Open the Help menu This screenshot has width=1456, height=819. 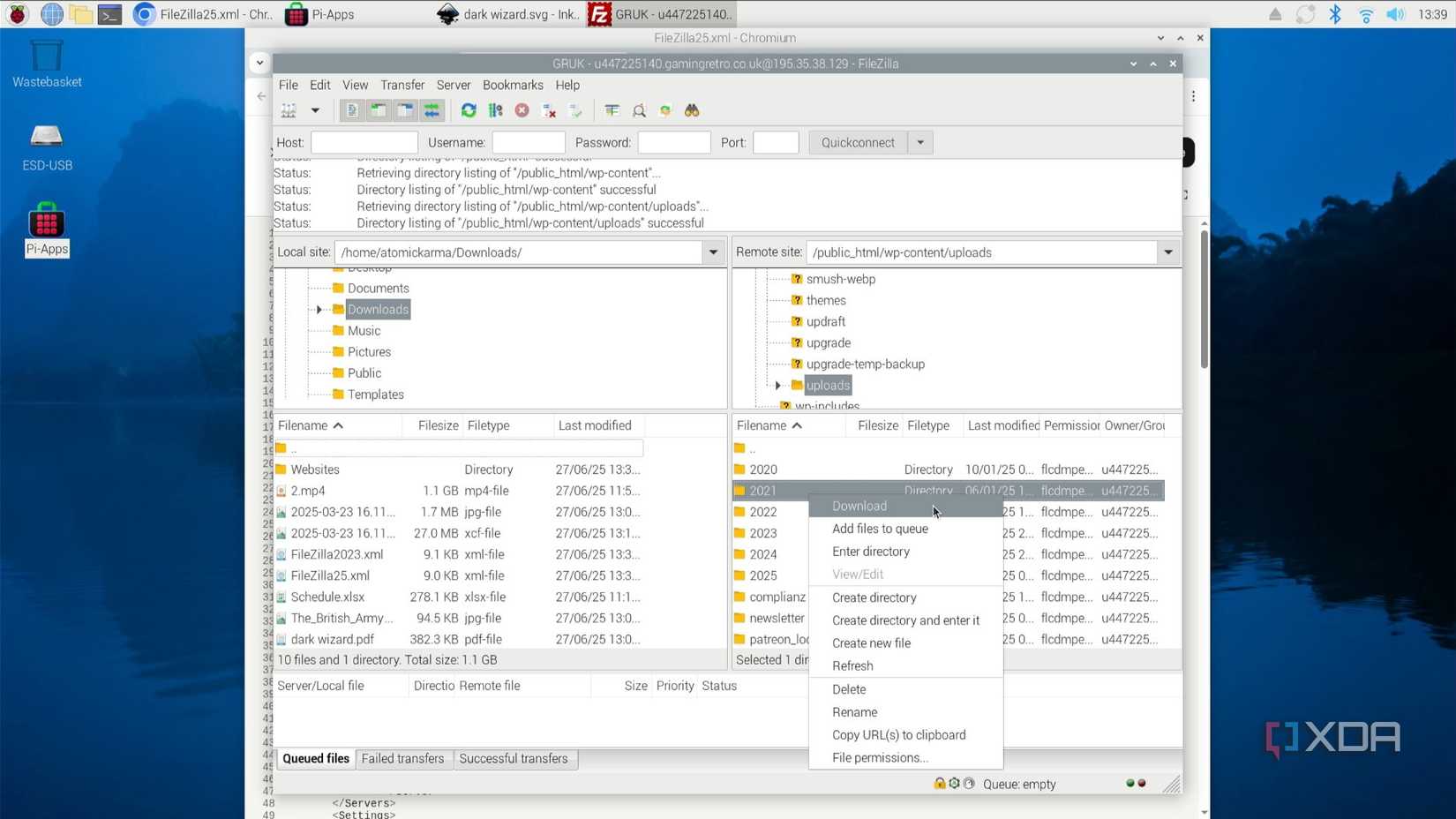tap(567, 85)
